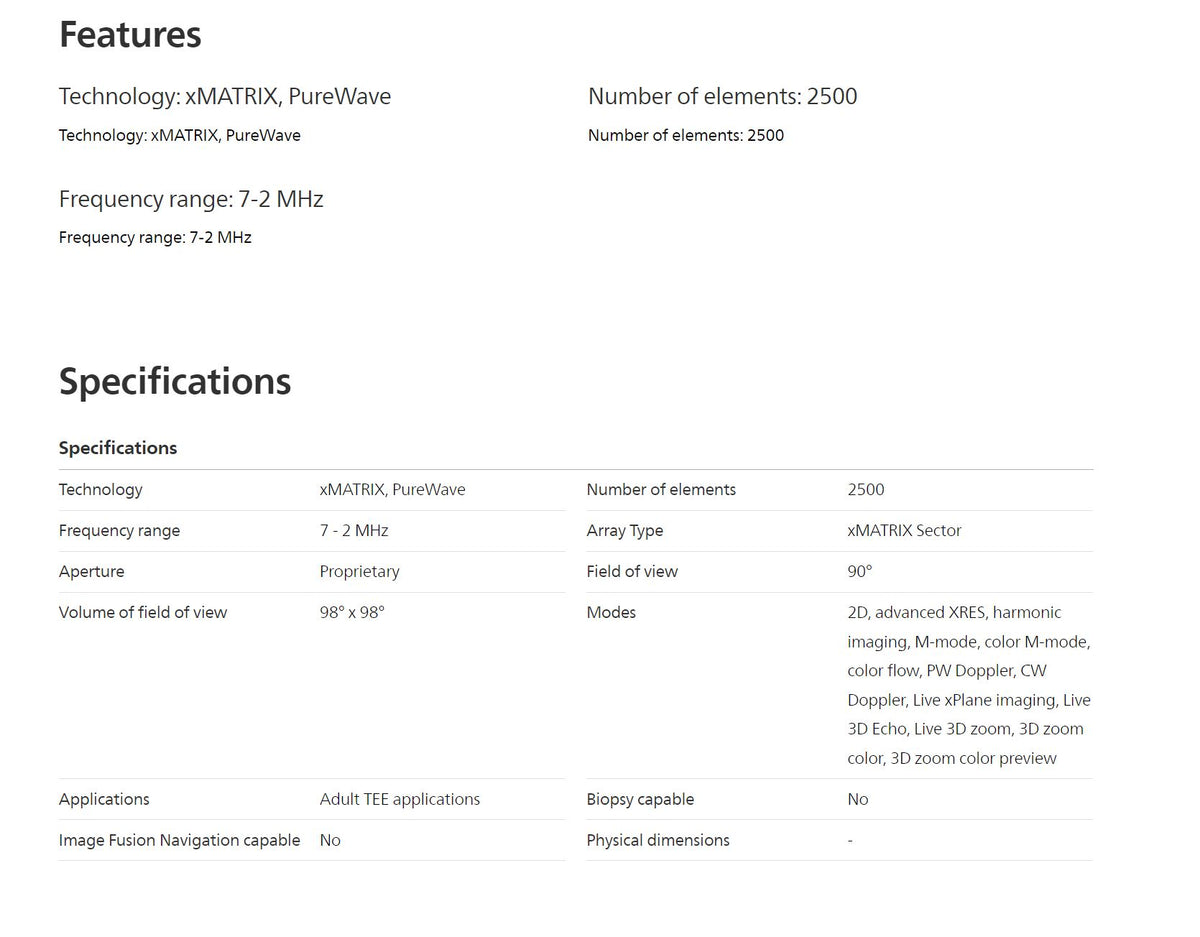Click the Features section heading
The image size is (1200, 937).
(130, 35)
